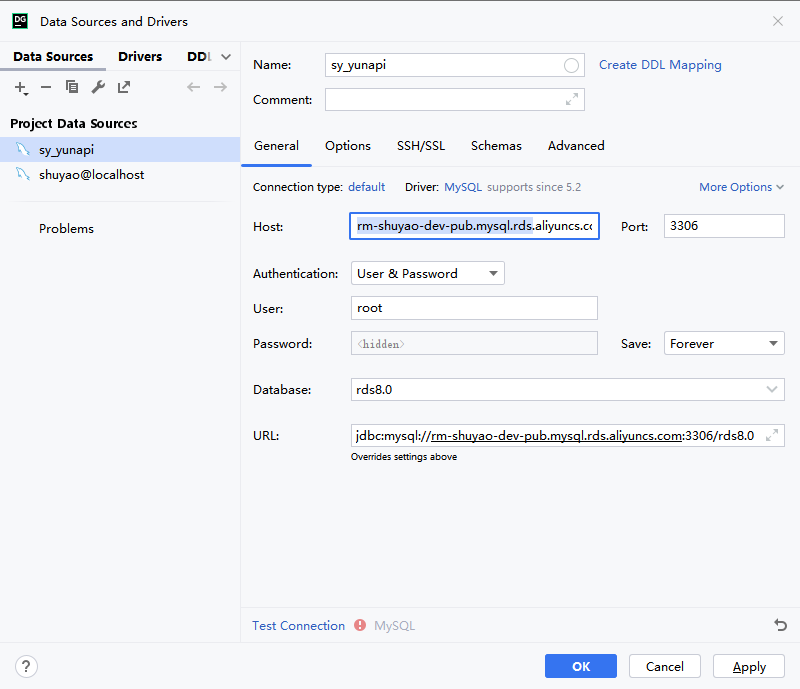Image resolution: width=800 pixels, height=689 pixels.
Task: Click Create DDL Mapping link
Action: coord(660,65)
